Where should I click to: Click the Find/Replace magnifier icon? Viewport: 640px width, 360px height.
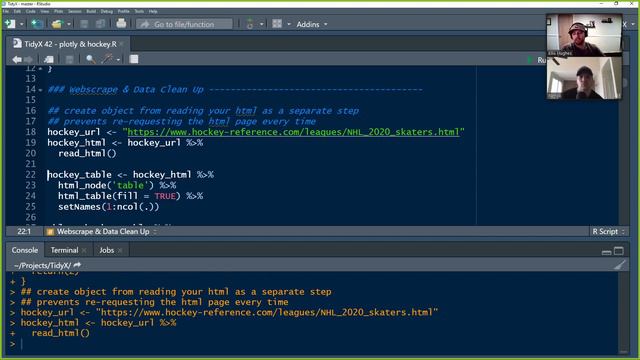[90, 60]
